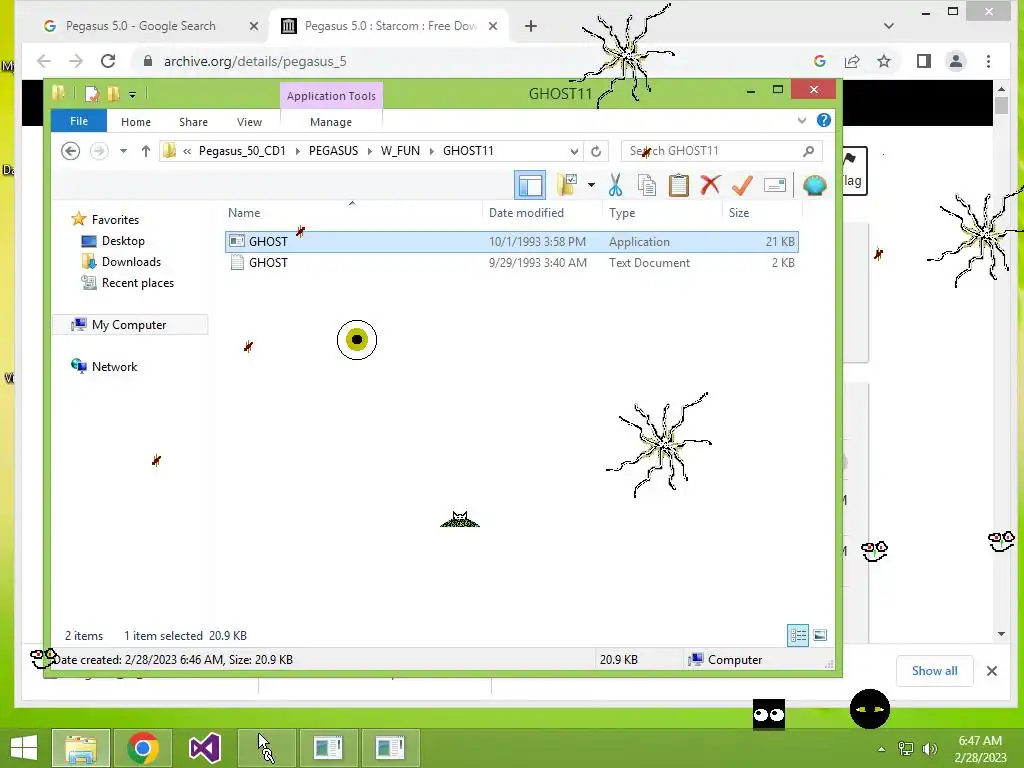
Task: Go up one folder level in Explorer
Action: pyautogui.click(x=146, y=152)
